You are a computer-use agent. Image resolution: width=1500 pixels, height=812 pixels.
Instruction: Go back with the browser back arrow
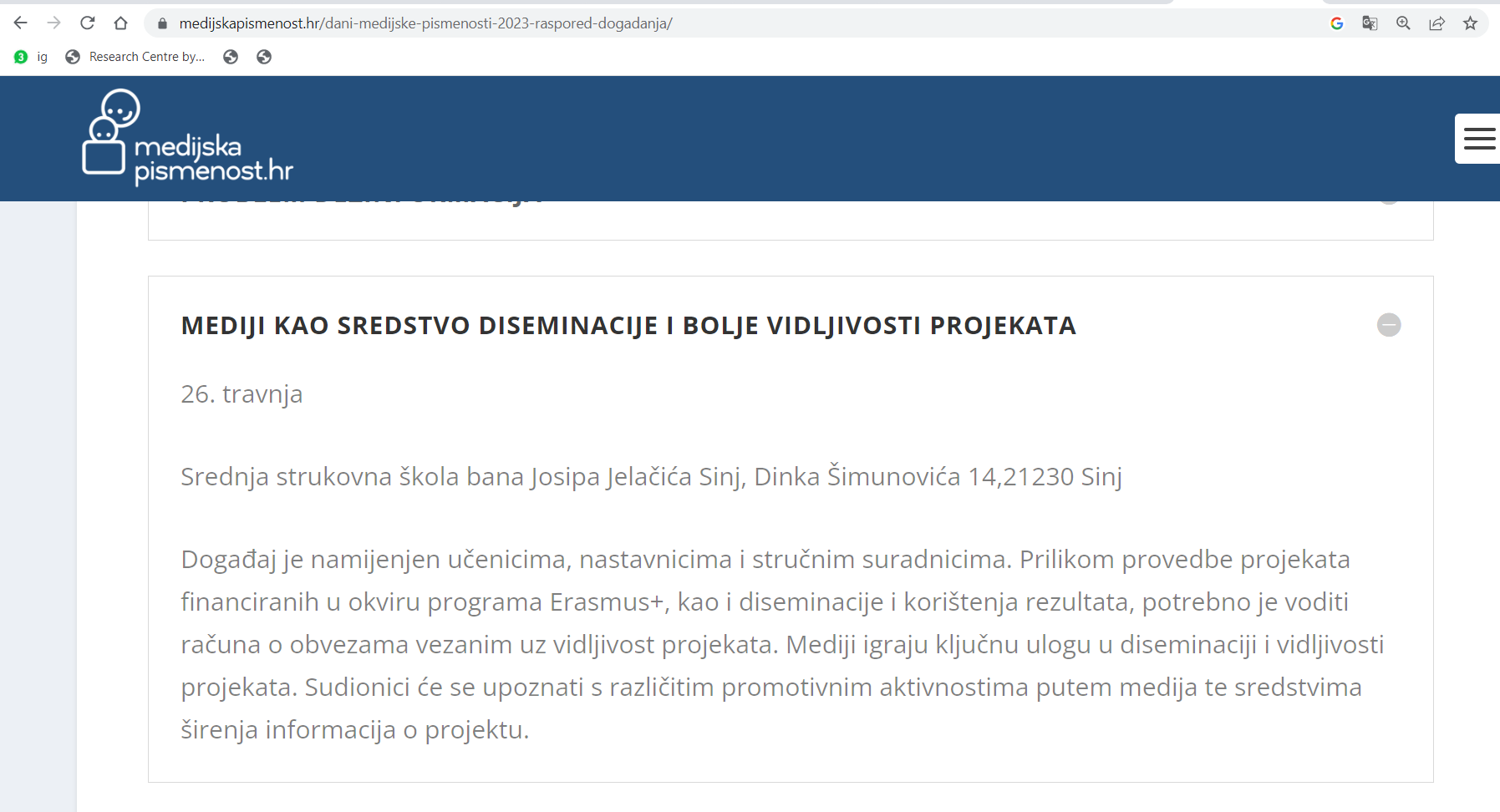coord(21,23)
